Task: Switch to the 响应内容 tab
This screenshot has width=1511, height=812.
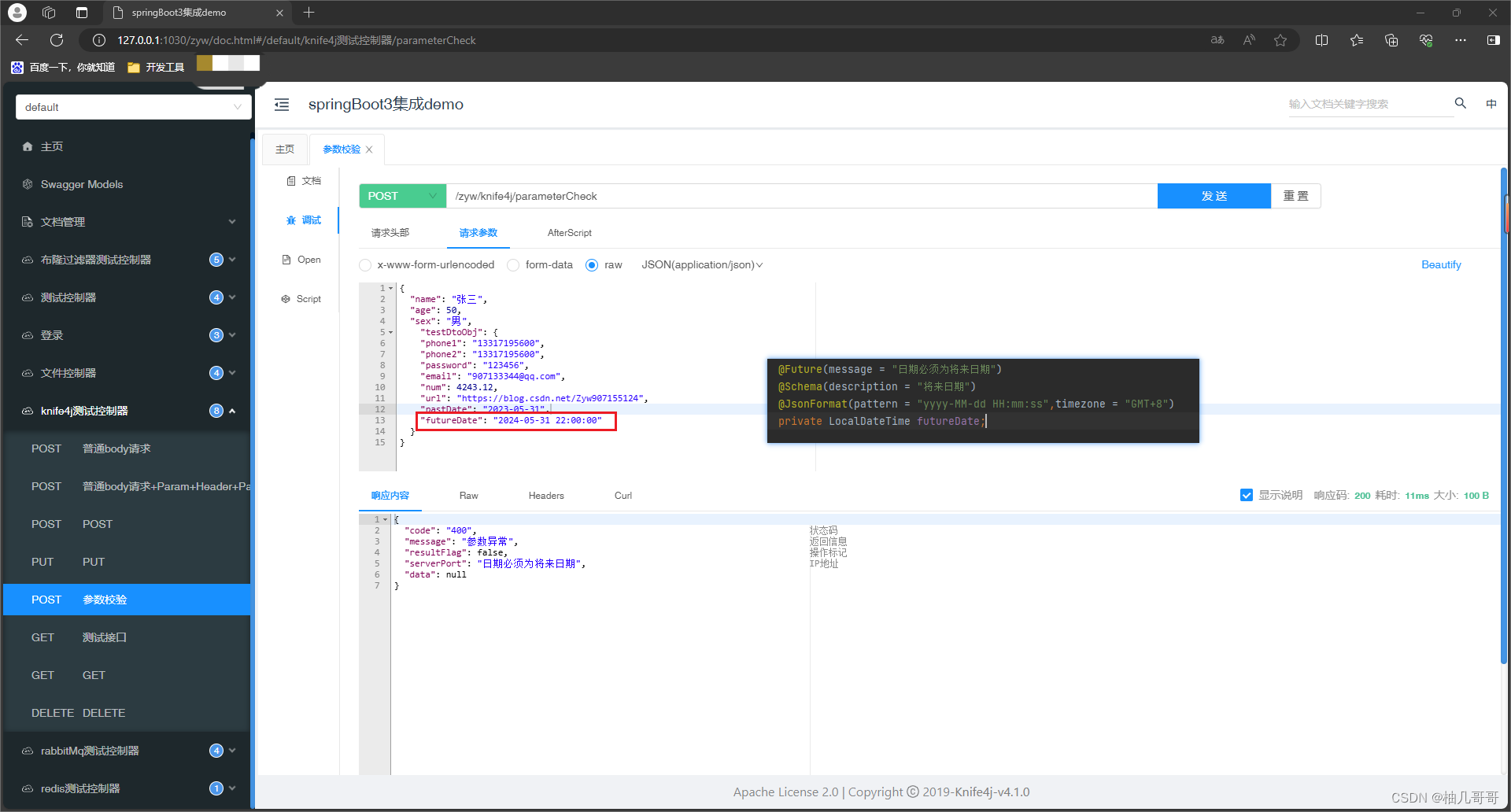Action: tap(390, 496)
